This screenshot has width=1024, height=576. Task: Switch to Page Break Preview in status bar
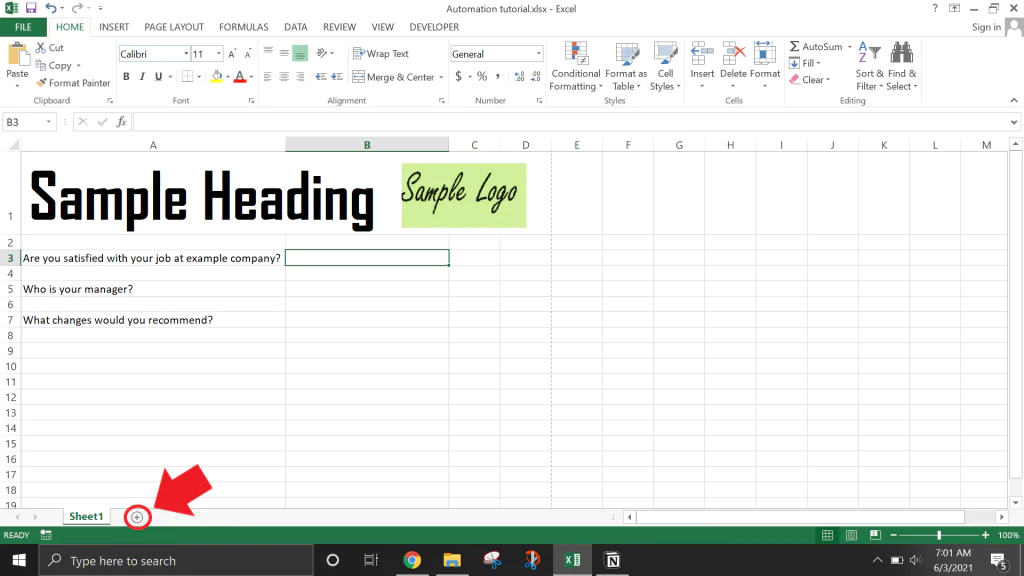(875, 535)
